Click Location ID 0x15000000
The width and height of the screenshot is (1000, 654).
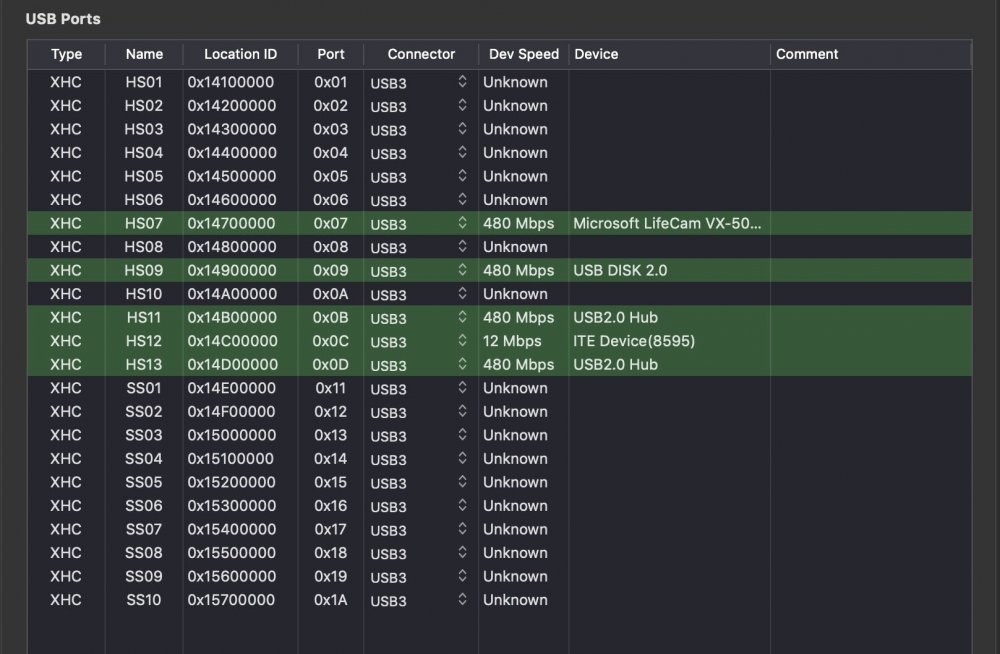tap(232, 435)
